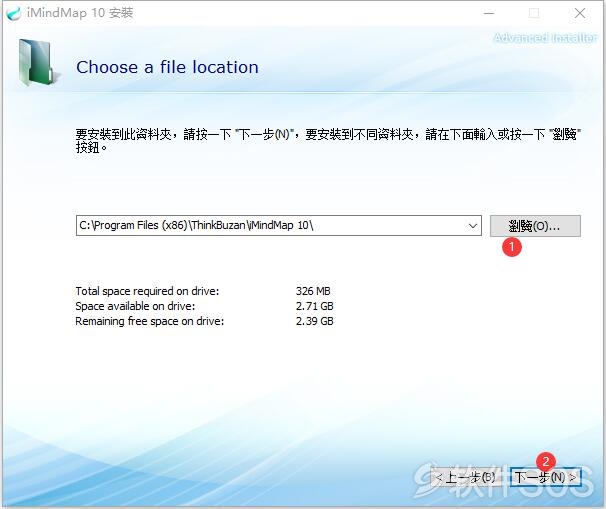606x509 pixels.
Task: Click the '326 MB' required space value
Action: (x=313, y=291)
